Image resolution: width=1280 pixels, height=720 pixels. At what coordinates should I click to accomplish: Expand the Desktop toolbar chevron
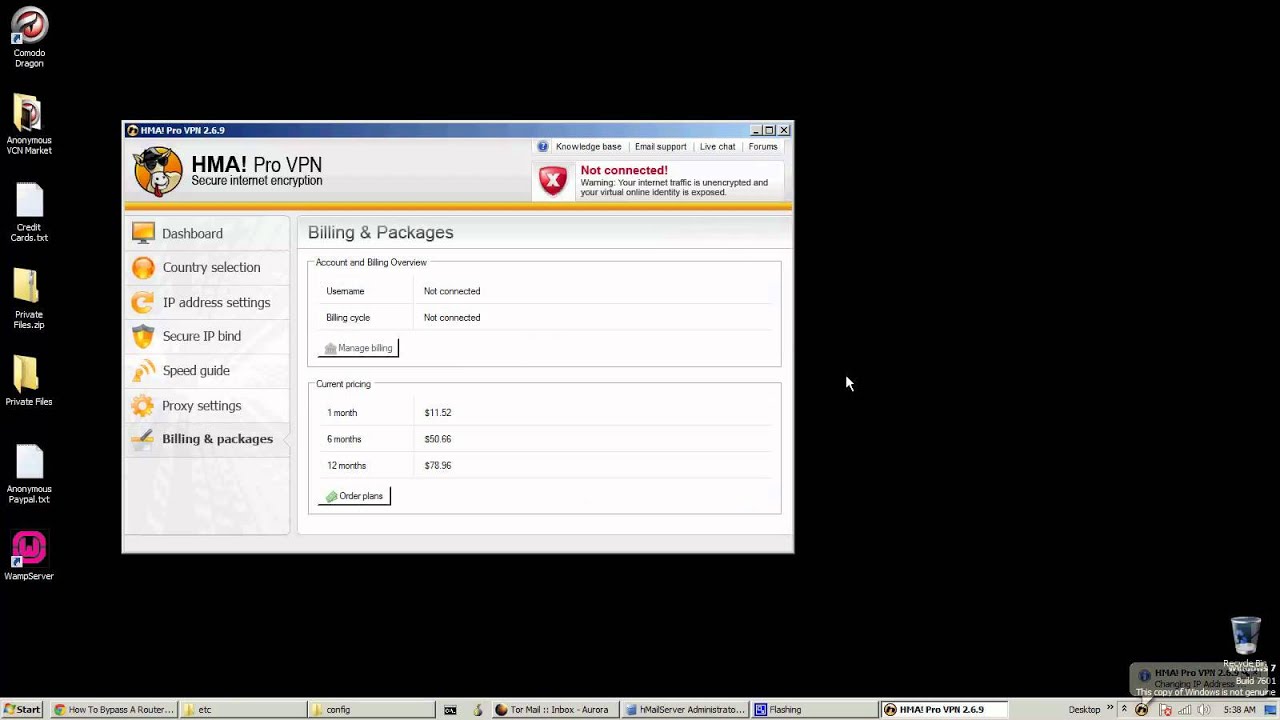tap(1109, 709)
